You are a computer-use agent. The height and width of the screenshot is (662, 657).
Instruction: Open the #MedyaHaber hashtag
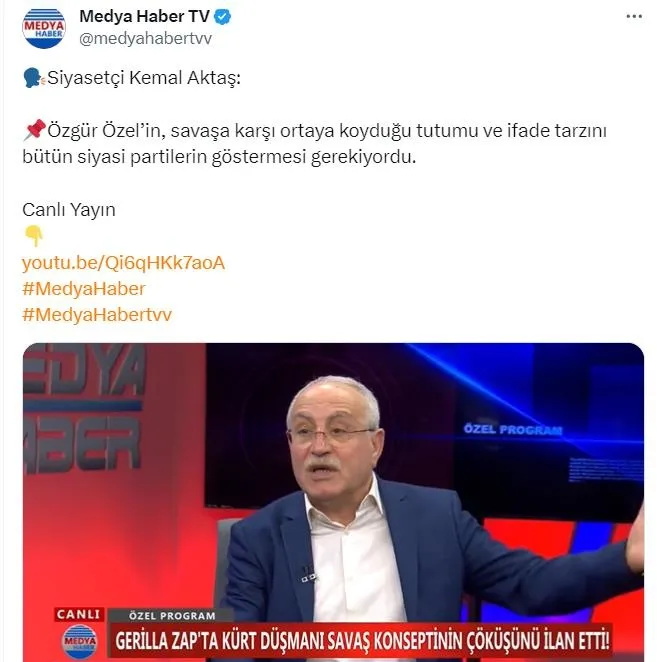point(84,289)
